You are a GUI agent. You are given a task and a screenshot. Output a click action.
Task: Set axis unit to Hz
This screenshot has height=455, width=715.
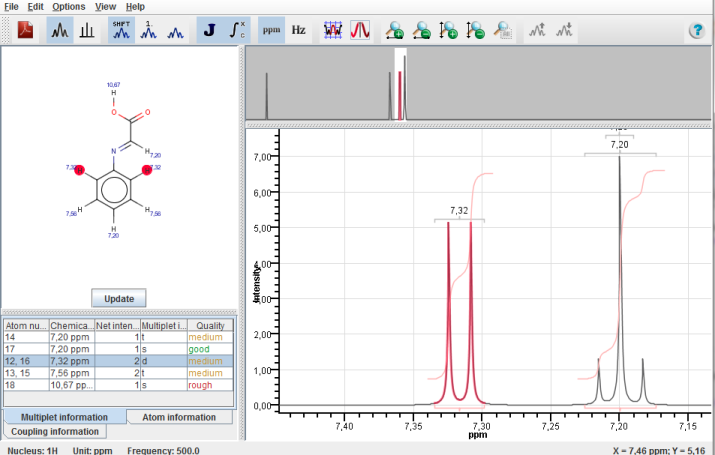[x=299, y=30]
